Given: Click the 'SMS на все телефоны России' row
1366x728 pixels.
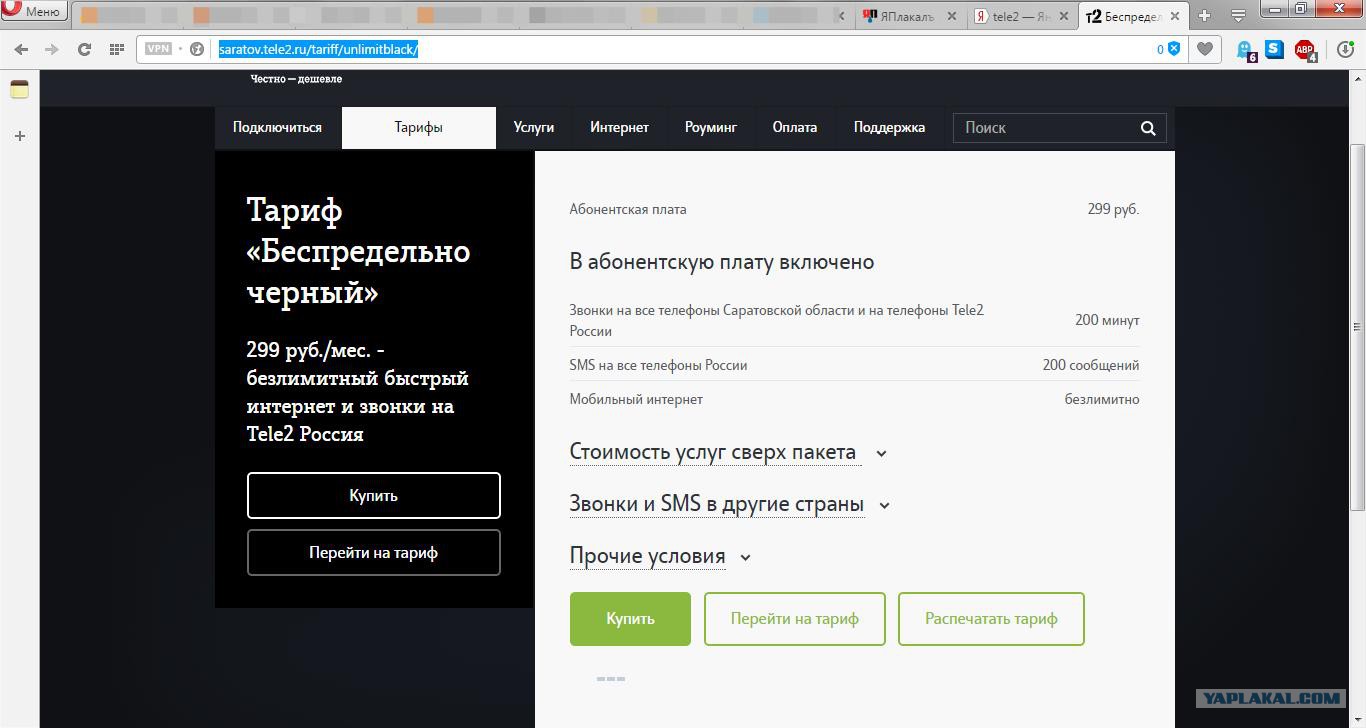Looking at the screenshot, I should point(854,365).
